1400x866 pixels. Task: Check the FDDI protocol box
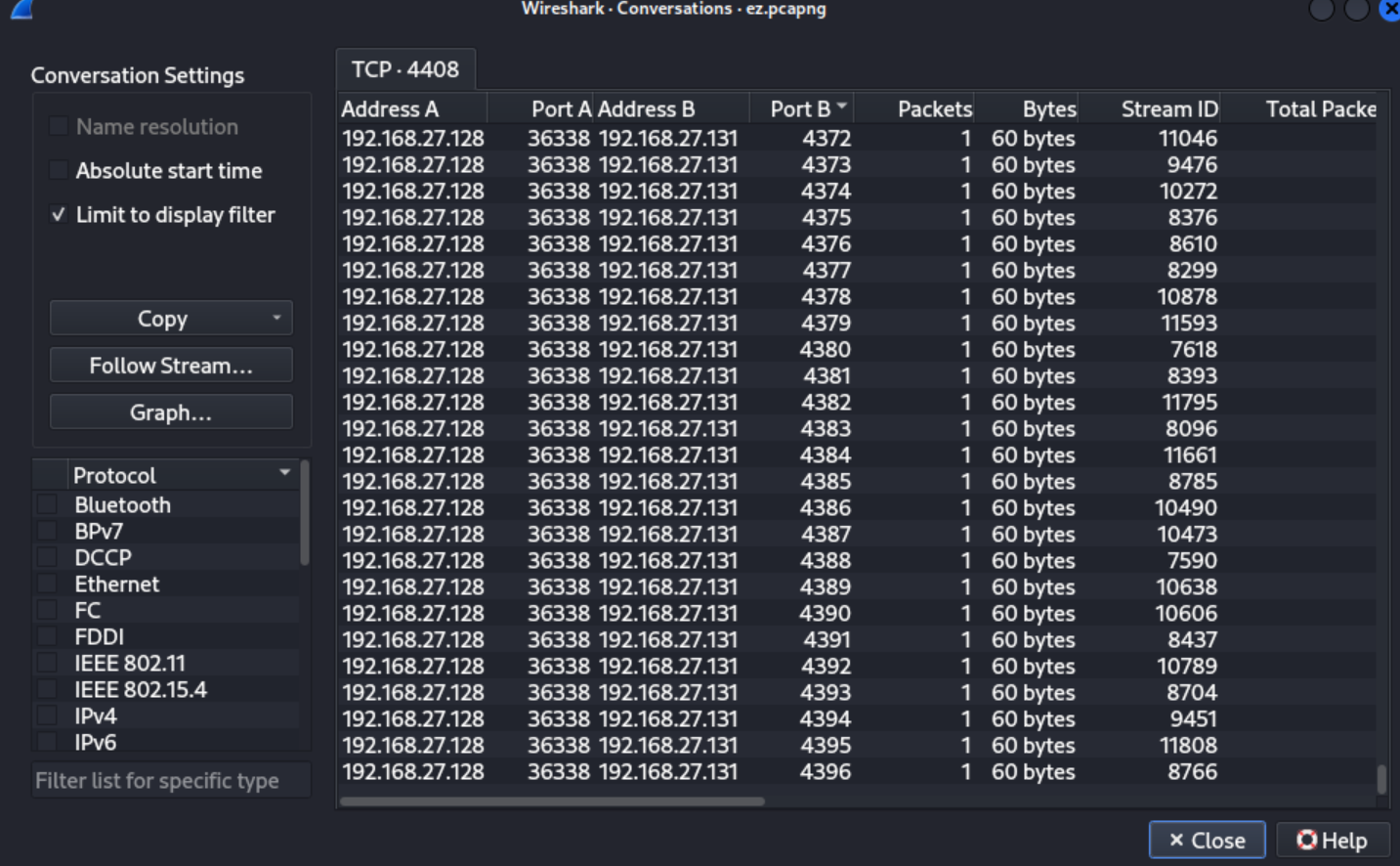(x=47, y=636)
